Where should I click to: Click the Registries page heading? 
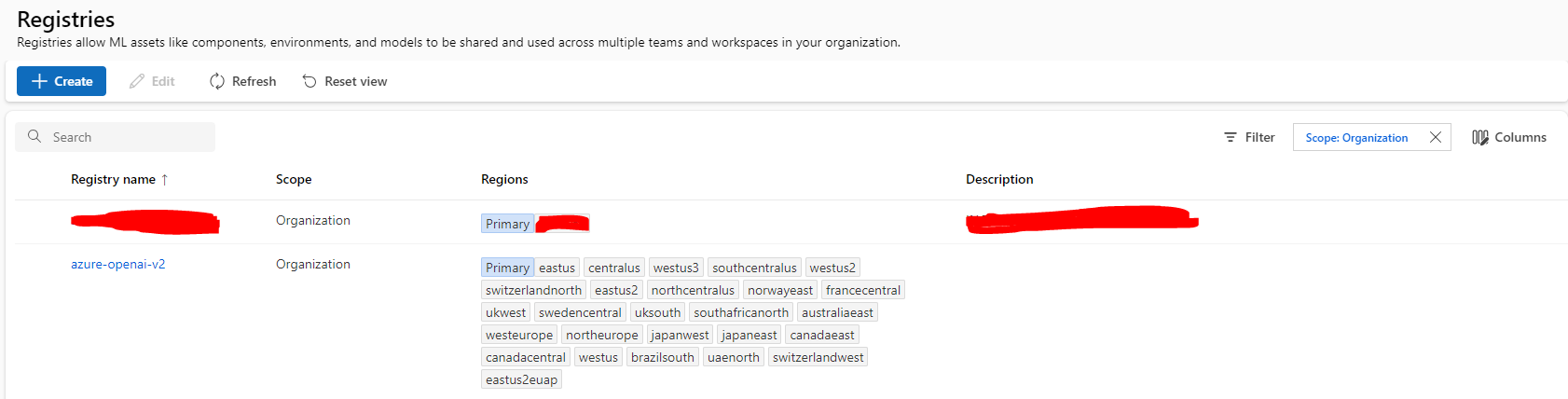(66, 20)
